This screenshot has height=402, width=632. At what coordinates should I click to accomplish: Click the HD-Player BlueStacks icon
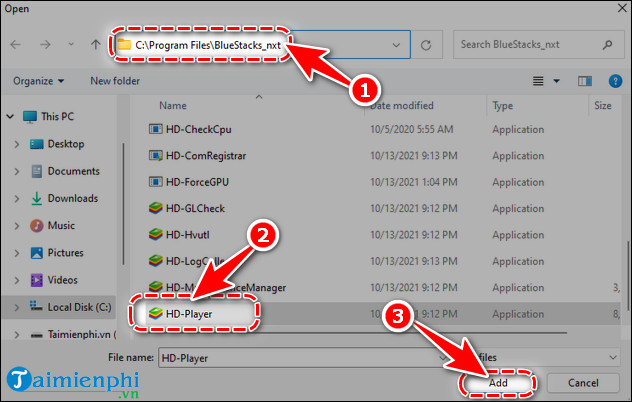coord(156,313)
